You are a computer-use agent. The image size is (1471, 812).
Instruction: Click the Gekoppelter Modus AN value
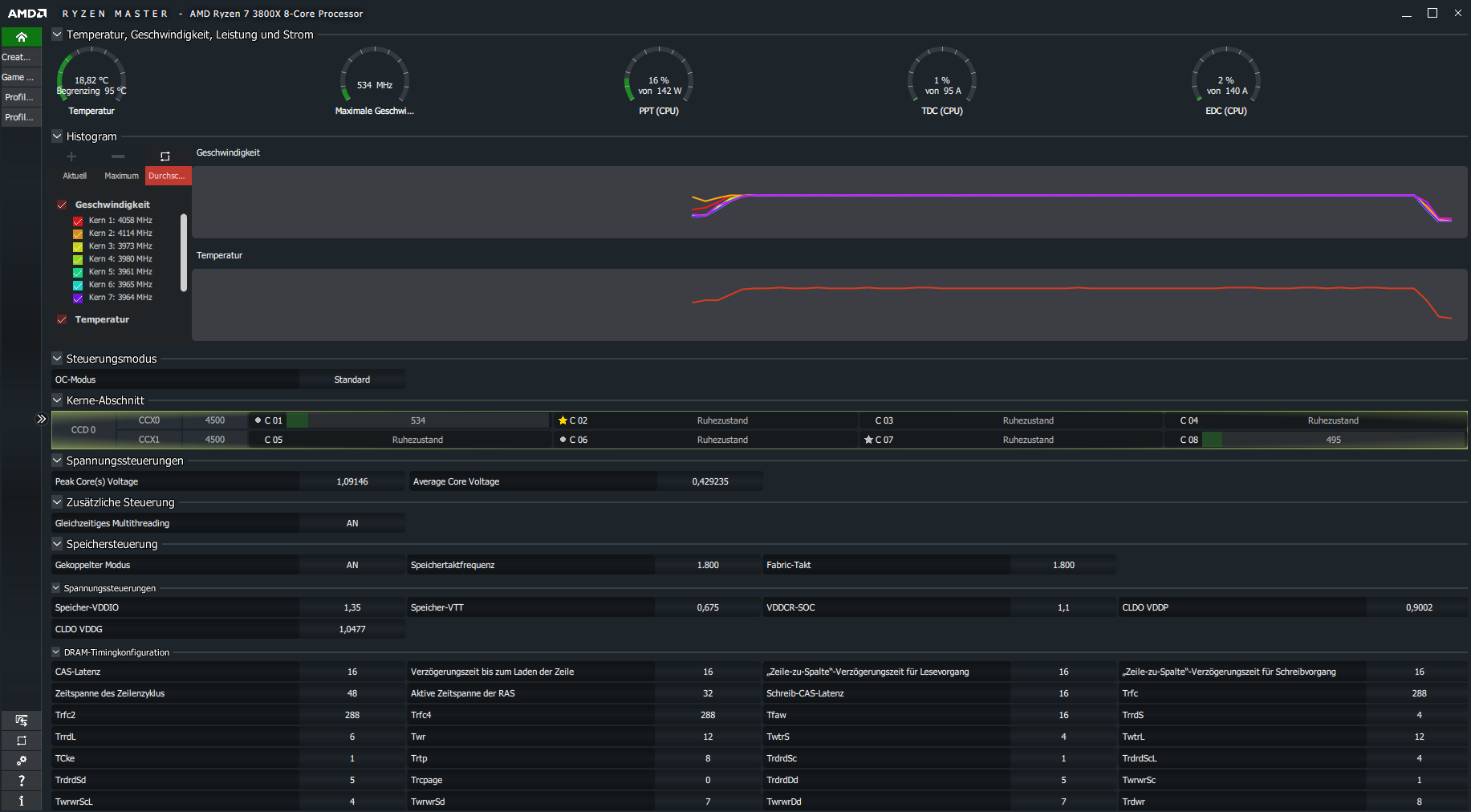[x=352, y=565]
